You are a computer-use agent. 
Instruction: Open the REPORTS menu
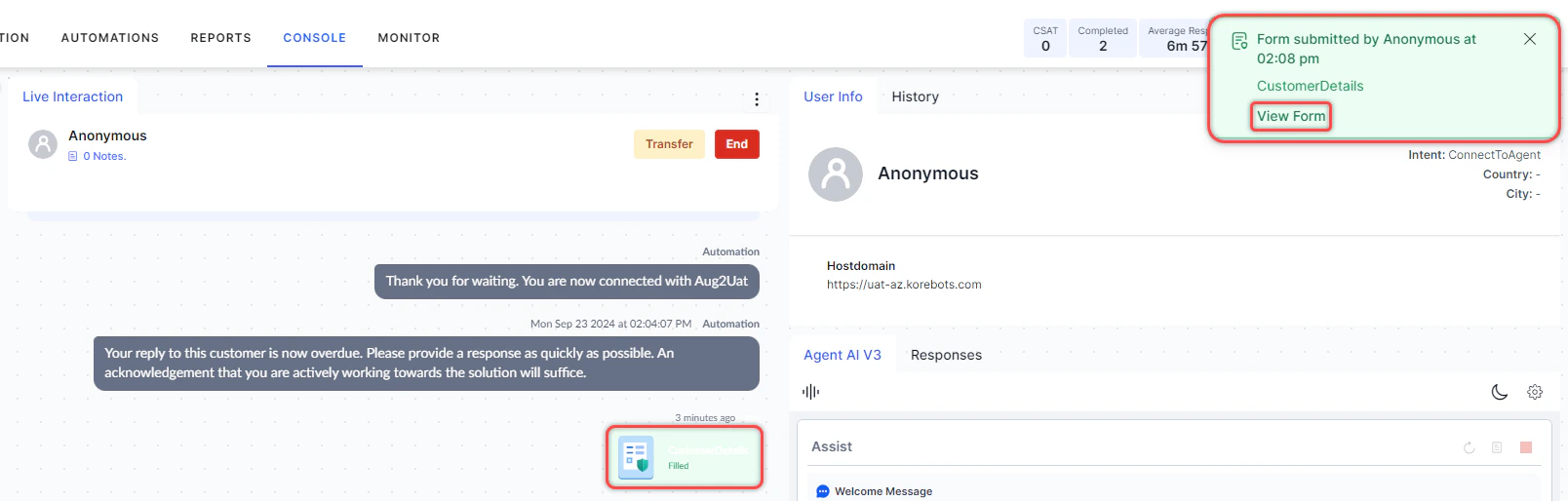click(x=221, y=38)
